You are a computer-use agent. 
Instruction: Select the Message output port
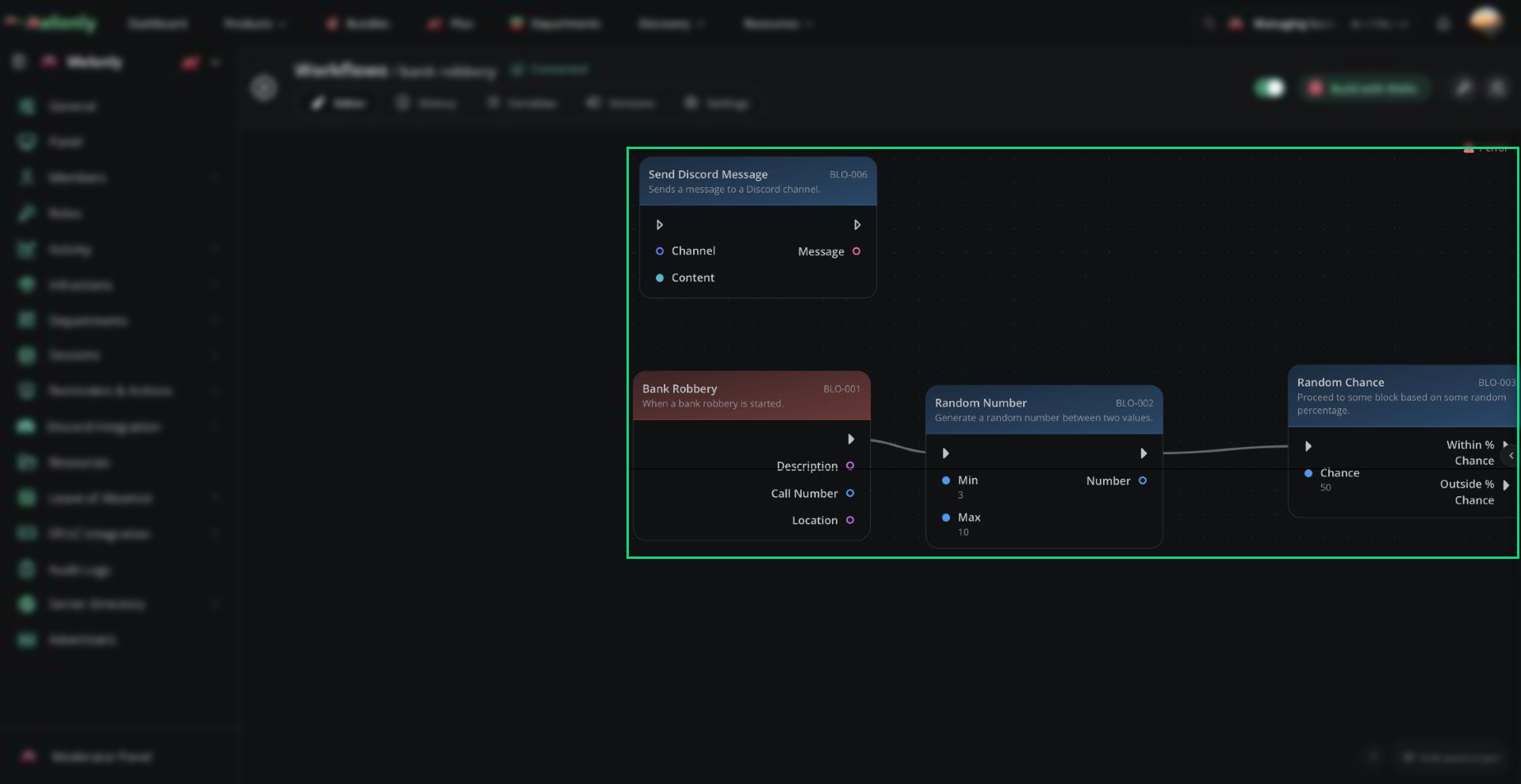pyautogui.click(x=856, y=251)
